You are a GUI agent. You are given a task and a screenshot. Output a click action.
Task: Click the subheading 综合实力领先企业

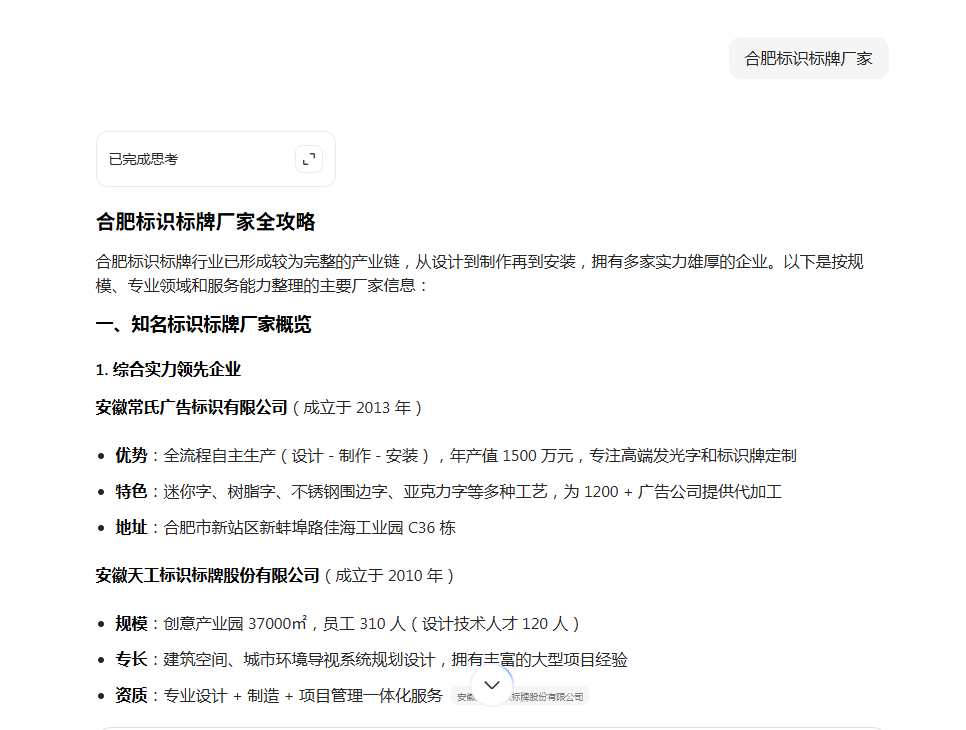pyautogui.click(x=168, y=369)
